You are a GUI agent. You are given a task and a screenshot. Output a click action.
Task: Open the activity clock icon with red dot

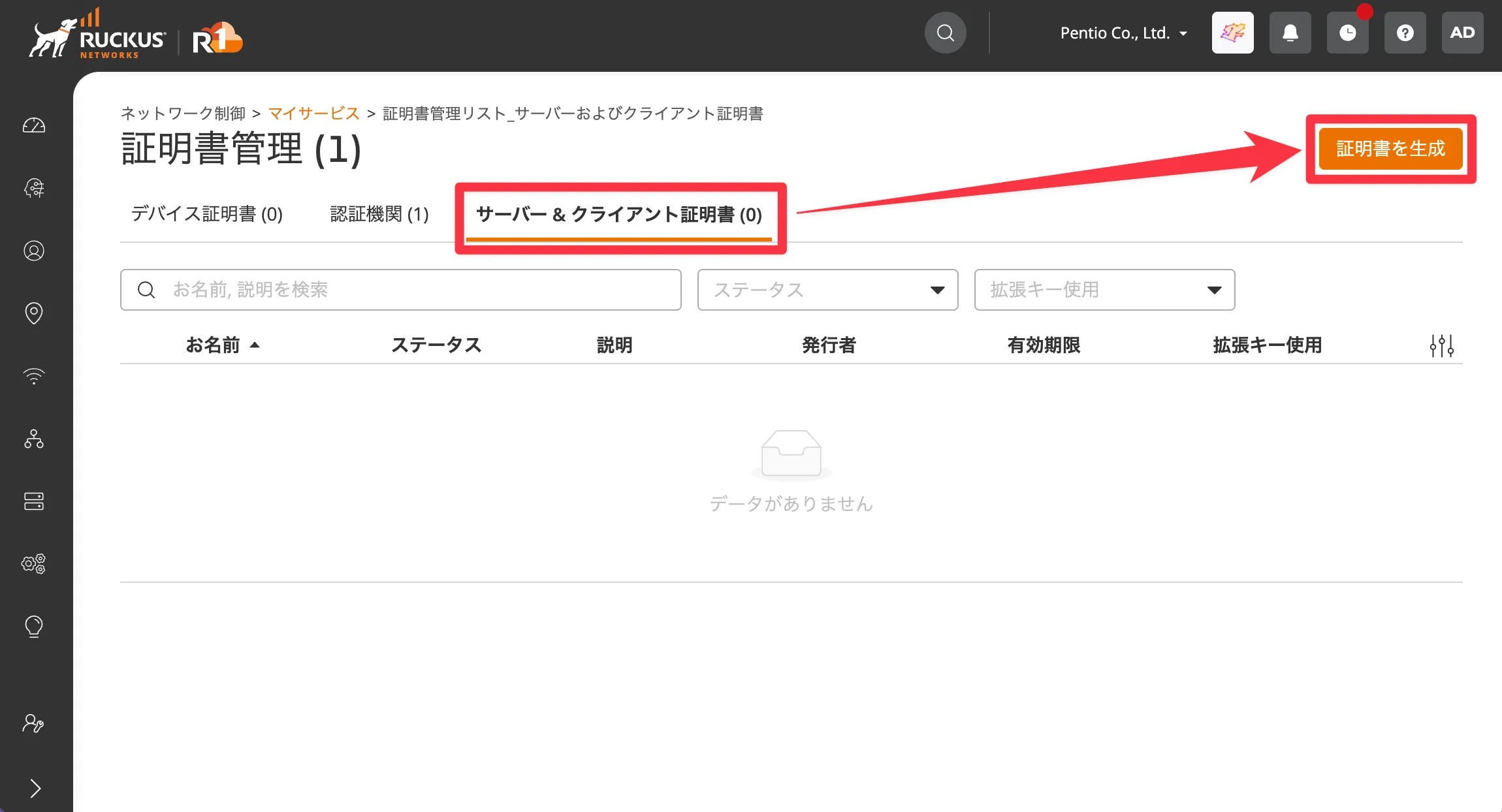pos(1348,33)
